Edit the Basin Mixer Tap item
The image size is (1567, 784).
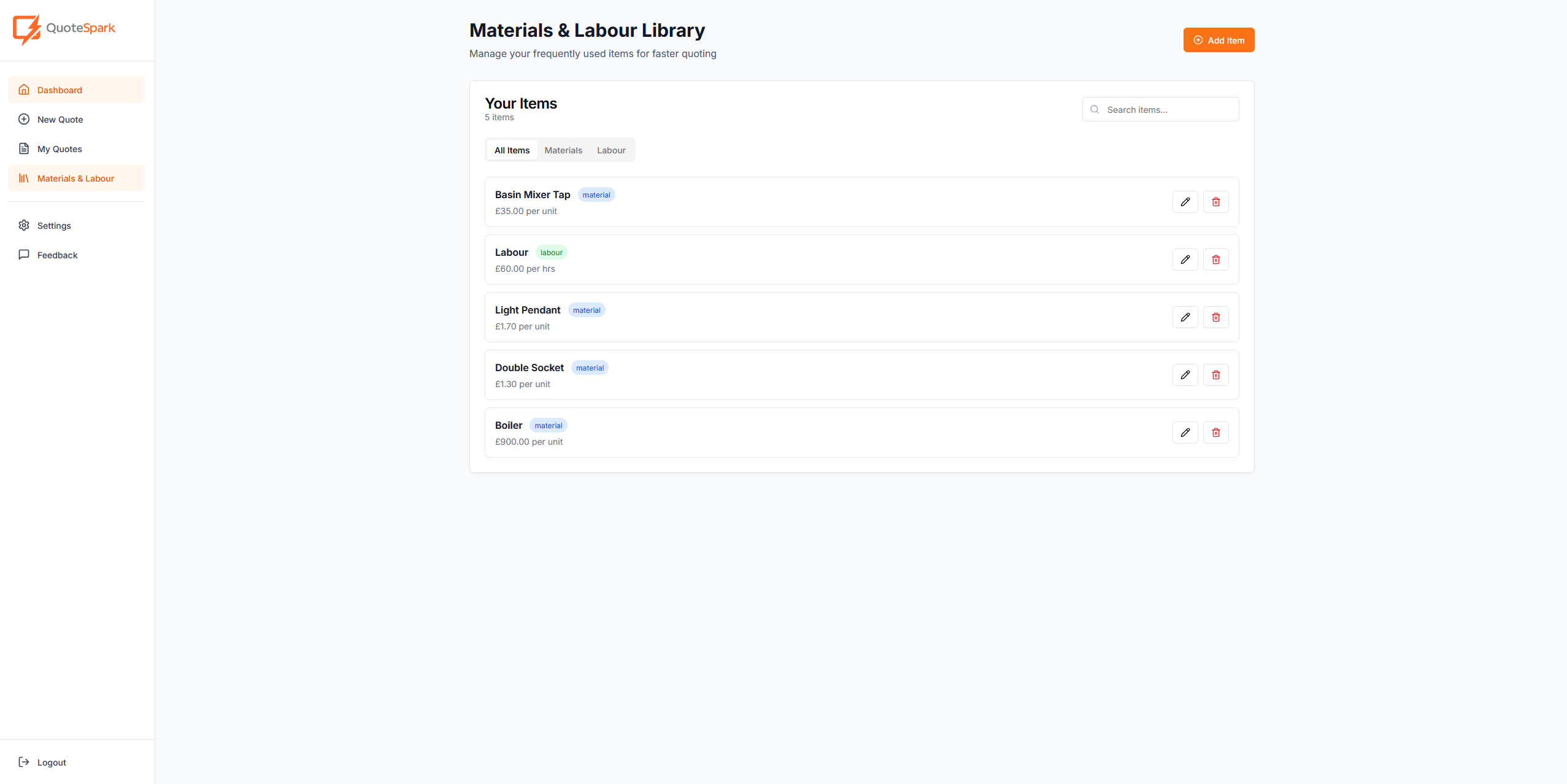(x=1184, y=201)
